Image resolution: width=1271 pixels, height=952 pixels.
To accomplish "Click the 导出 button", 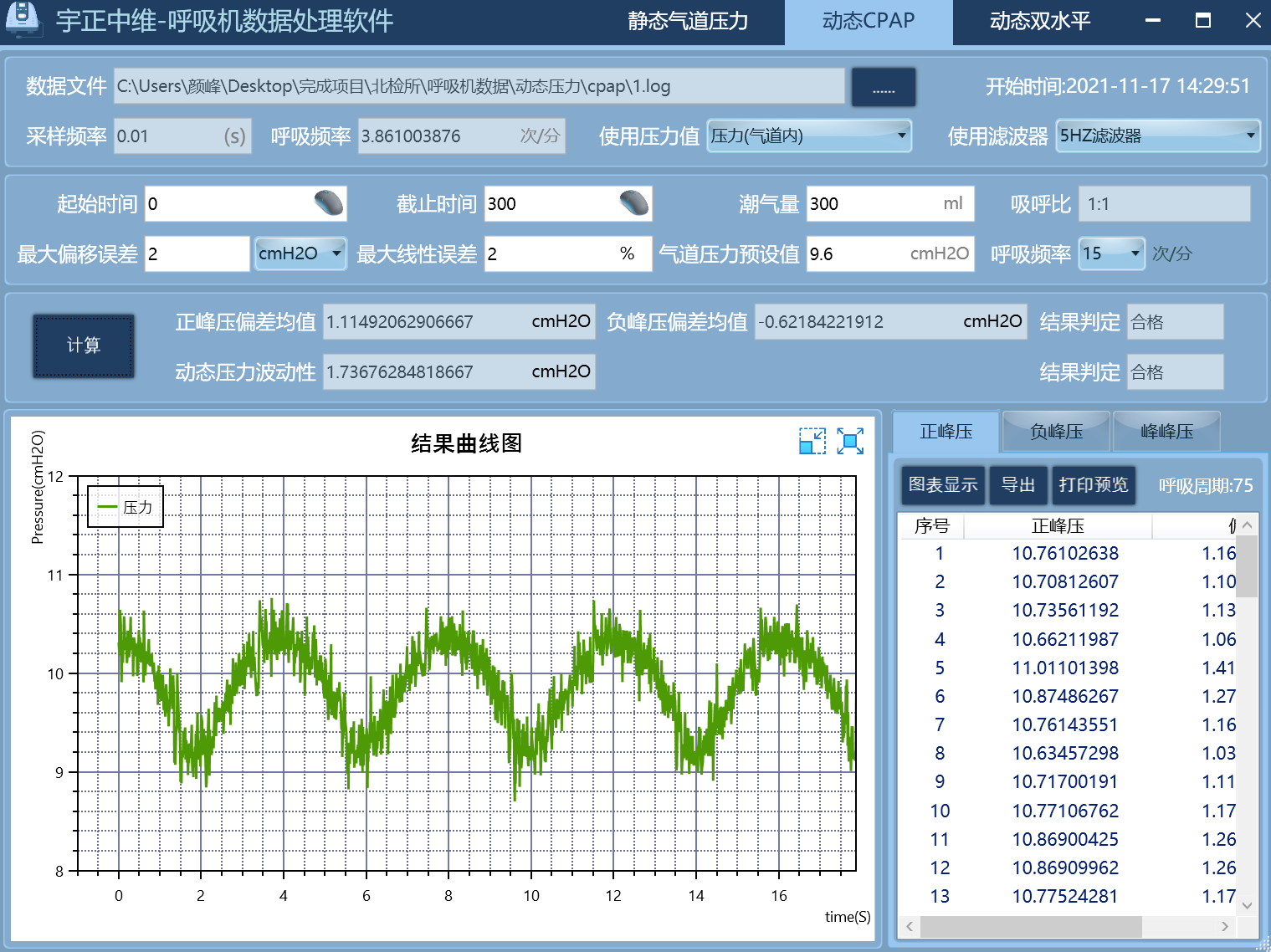I will tap(1018, 485).
